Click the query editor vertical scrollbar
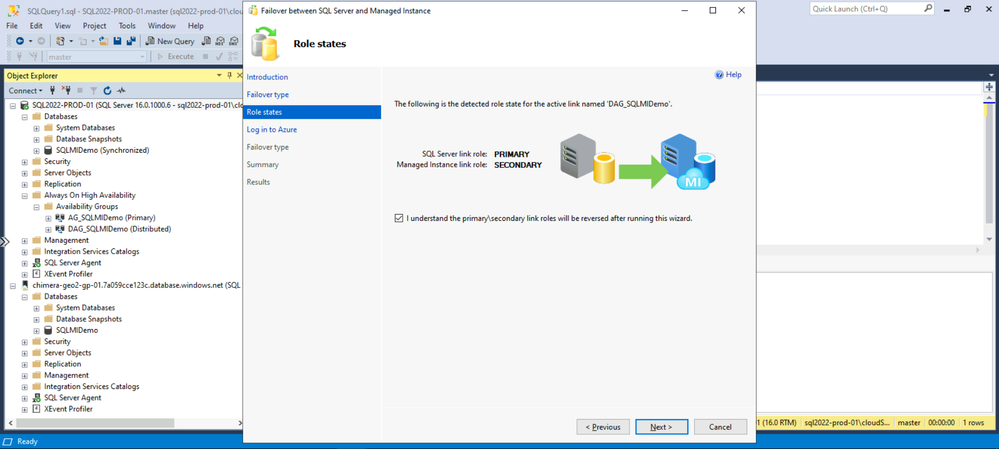The width and height of the screenshot is (999, 449). (989, 162)
